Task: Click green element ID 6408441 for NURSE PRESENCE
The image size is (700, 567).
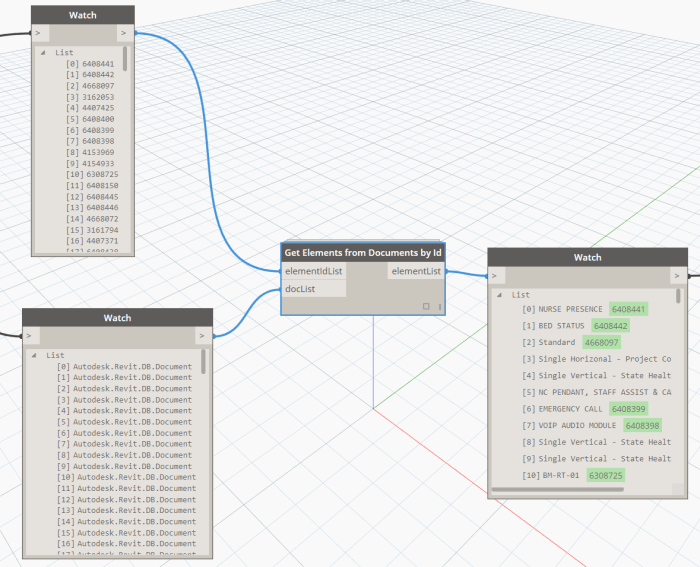Action: (629, 309)
